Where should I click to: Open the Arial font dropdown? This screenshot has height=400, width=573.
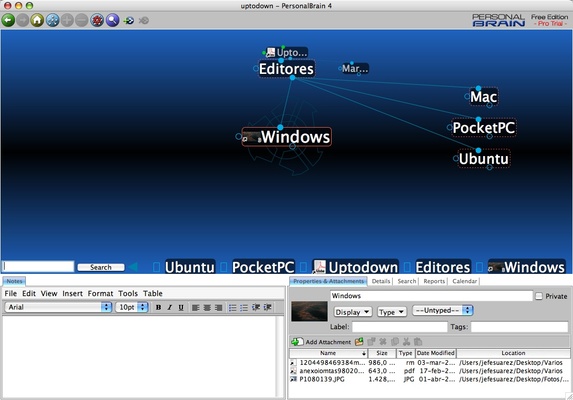[58, 307]
